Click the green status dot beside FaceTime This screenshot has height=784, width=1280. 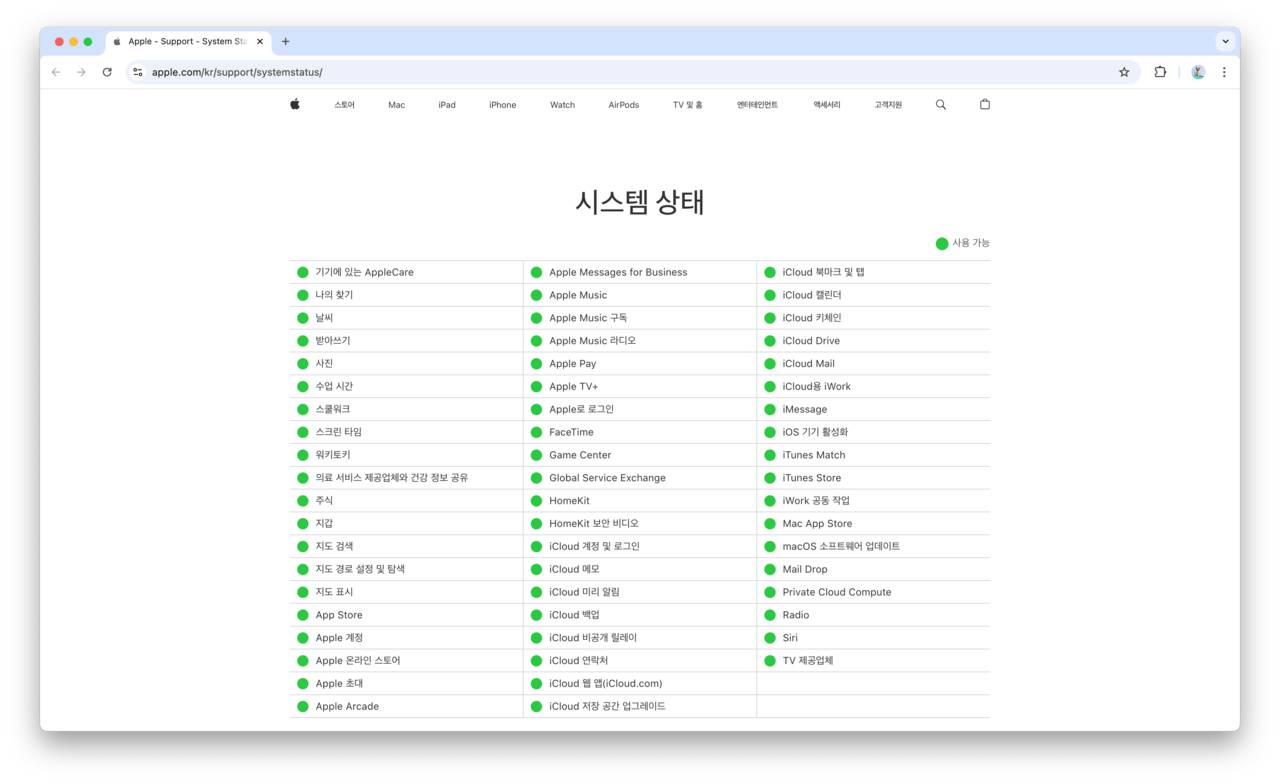tap(536, 432)
